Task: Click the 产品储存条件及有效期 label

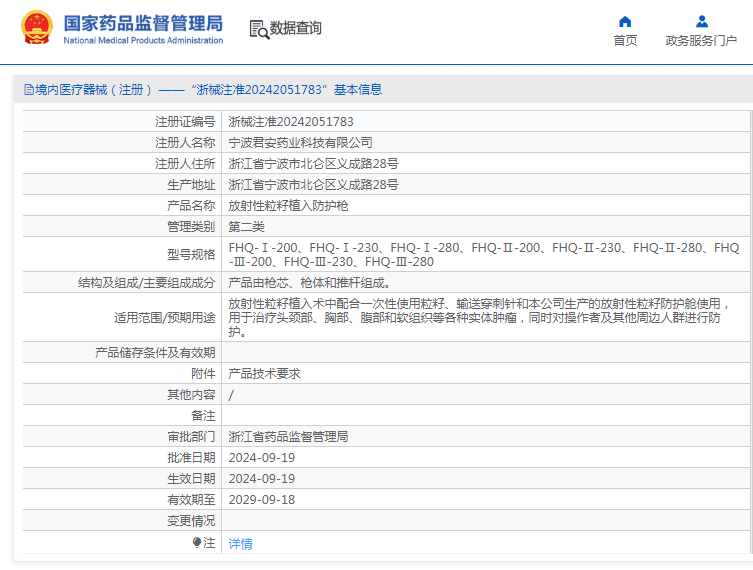Action: tap(155, 353)
